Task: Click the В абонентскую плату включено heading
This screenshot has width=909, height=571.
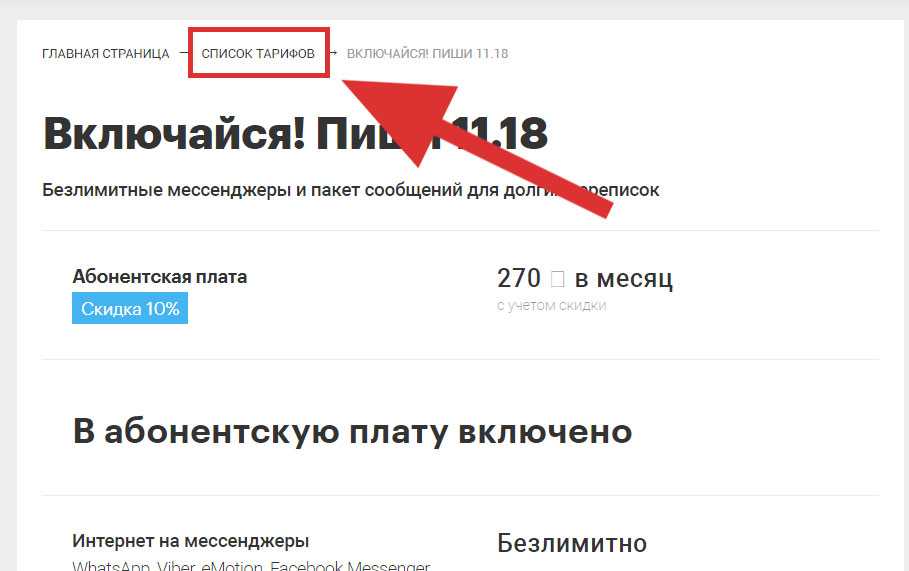Action: [x=352, y=432]
